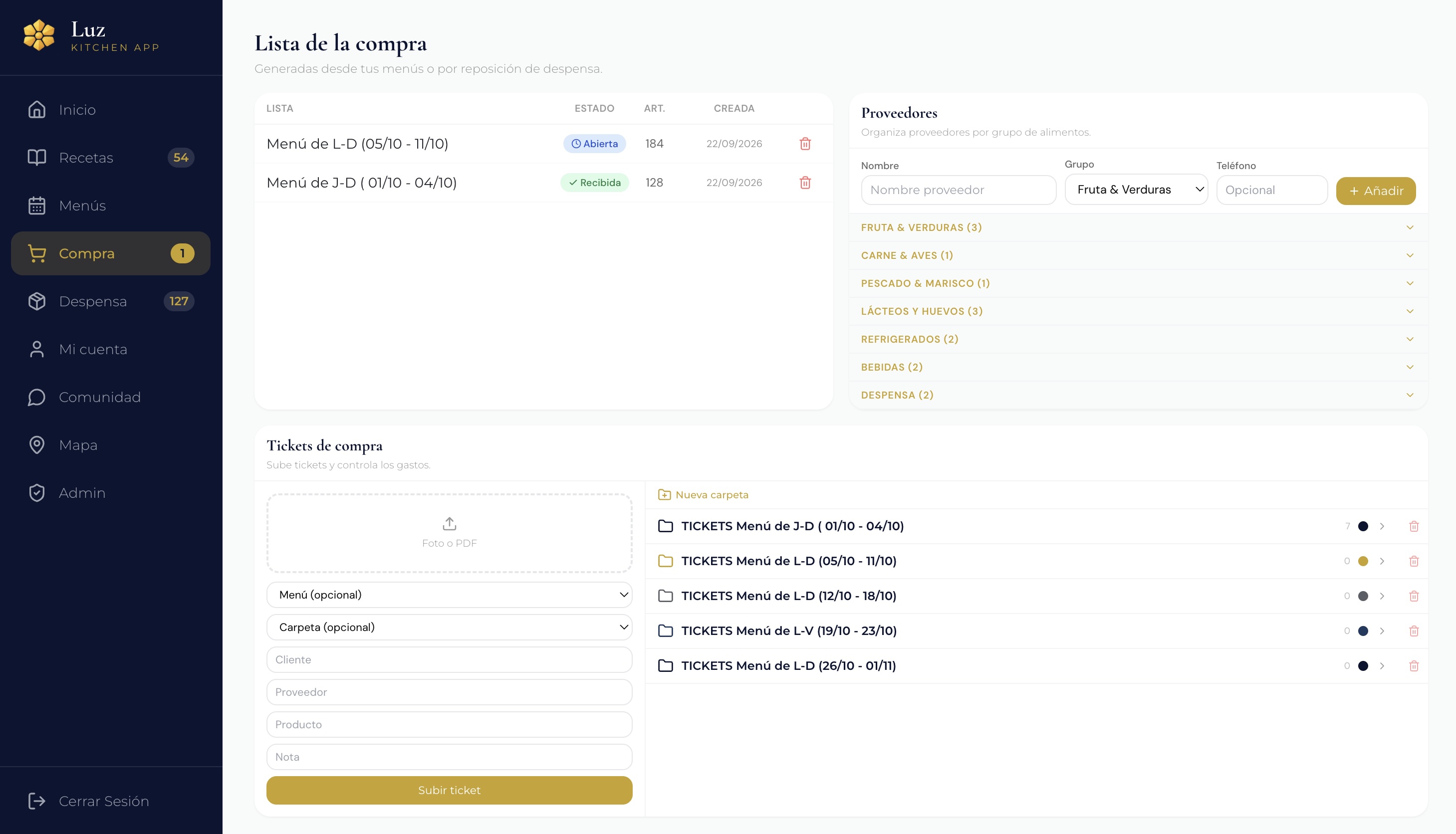Open Recetas in the sidebar

tap(111, 158)
